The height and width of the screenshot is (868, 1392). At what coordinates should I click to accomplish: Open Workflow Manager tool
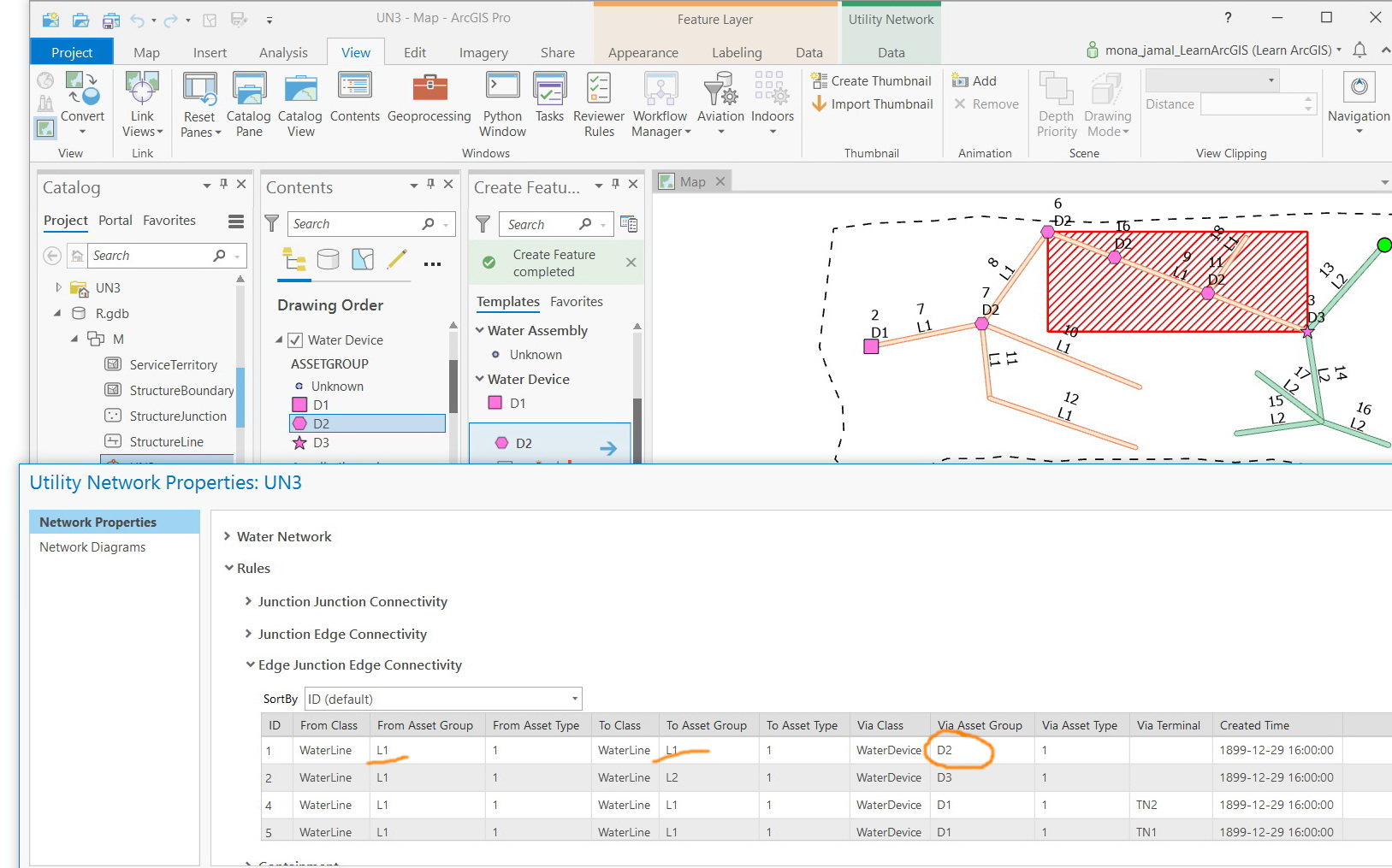click(660, 104)
